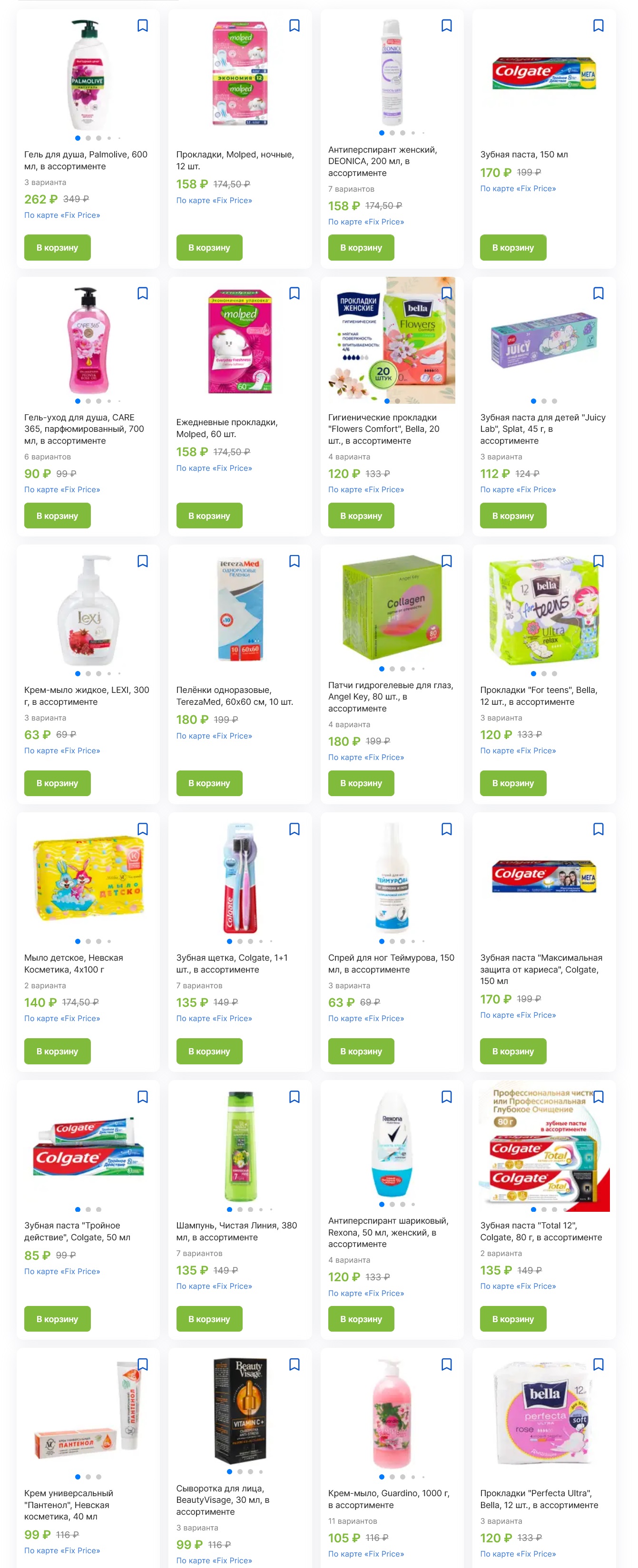Bookmark Bella Perfecta Ultra pads
Image resolution: width=638 pixels, height=1568 pixels.
599,1365
